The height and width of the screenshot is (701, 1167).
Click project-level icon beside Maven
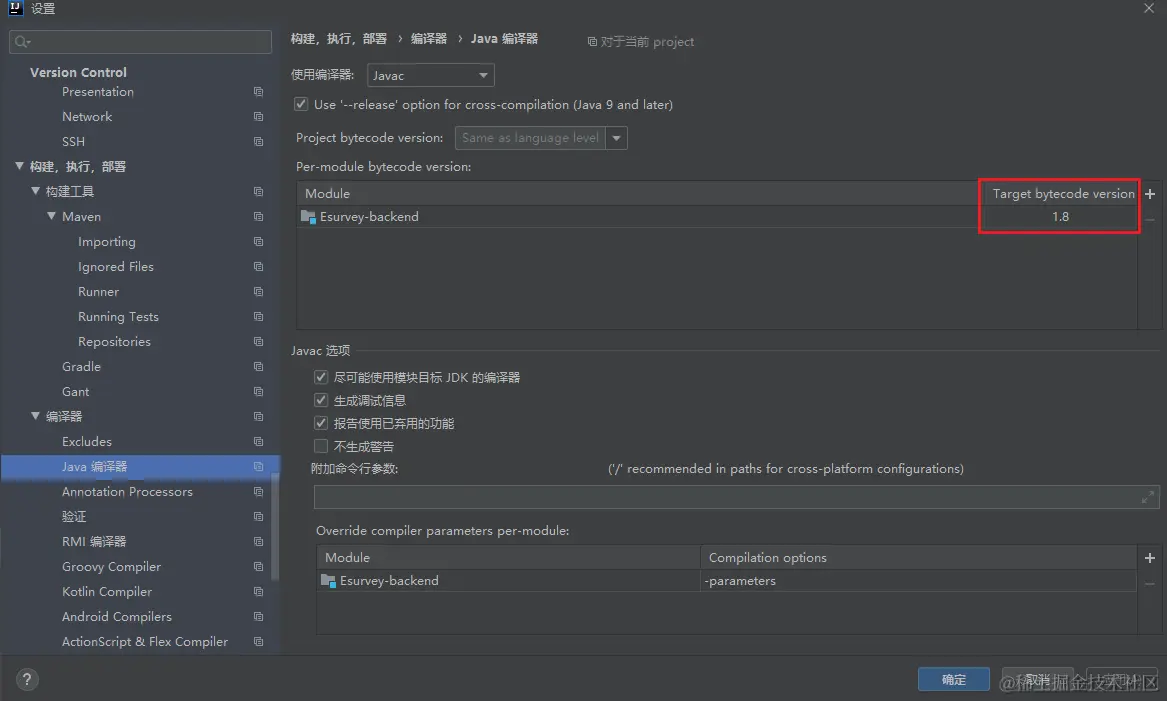(x=258, y=217)
